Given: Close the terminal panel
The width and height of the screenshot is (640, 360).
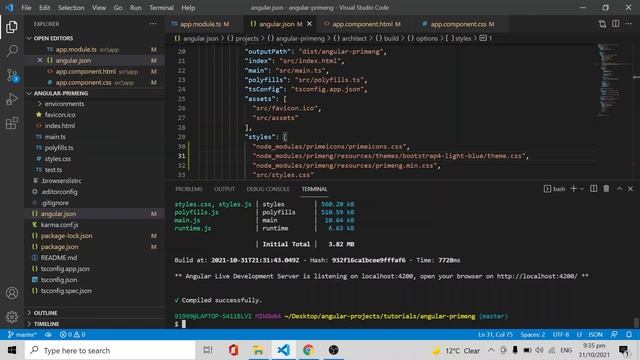Looking at the screenshot, I should [631, 189].
